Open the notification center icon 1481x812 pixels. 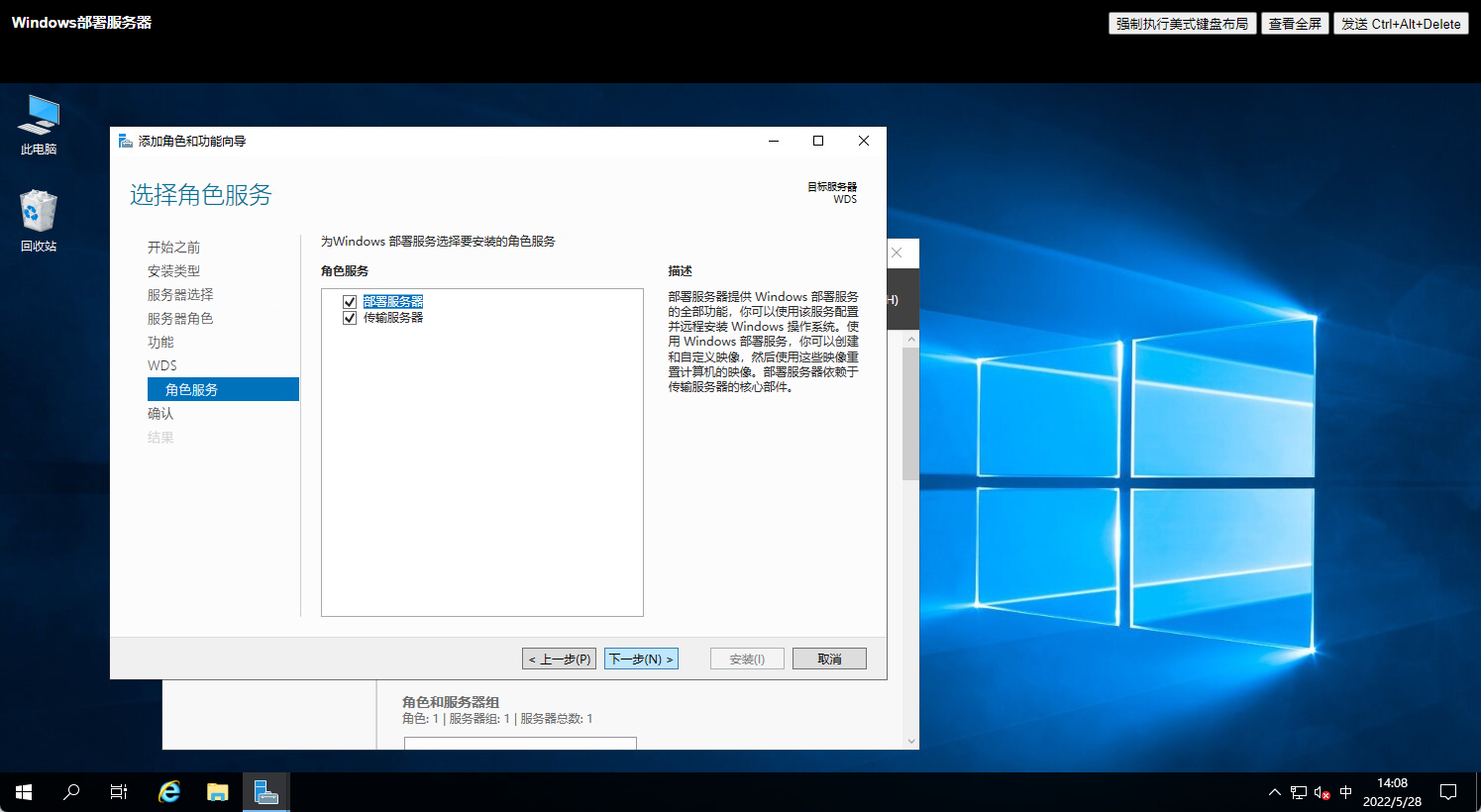click(x=1448, y=792)
